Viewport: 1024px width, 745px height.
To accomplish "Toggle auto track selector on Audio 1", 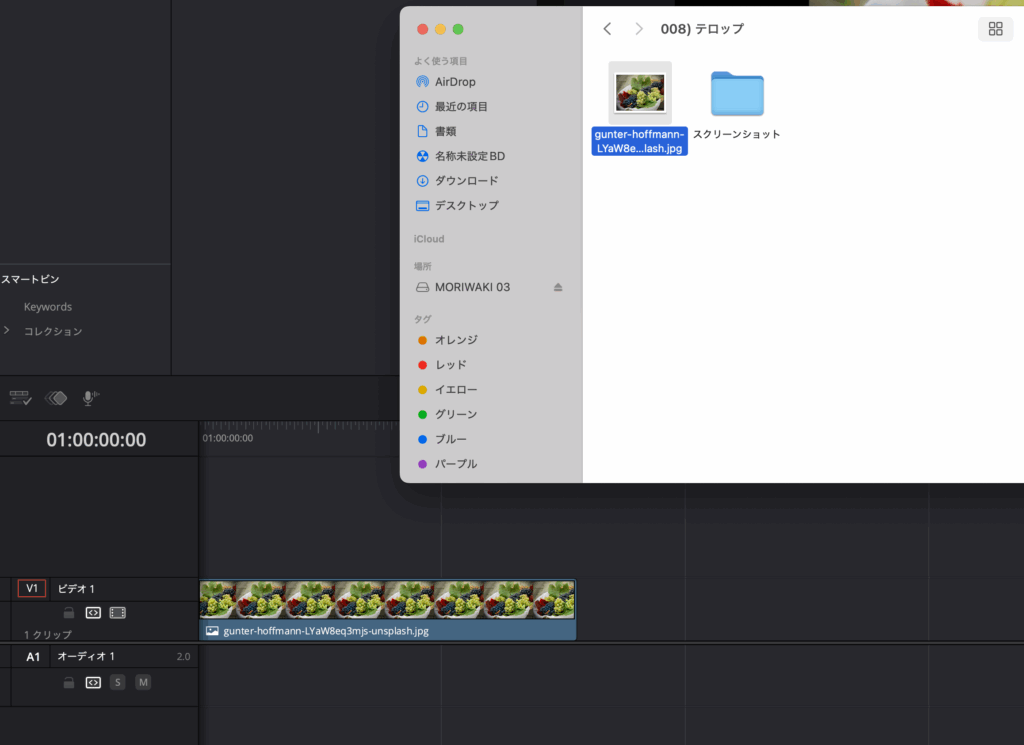I will point(92,682).
